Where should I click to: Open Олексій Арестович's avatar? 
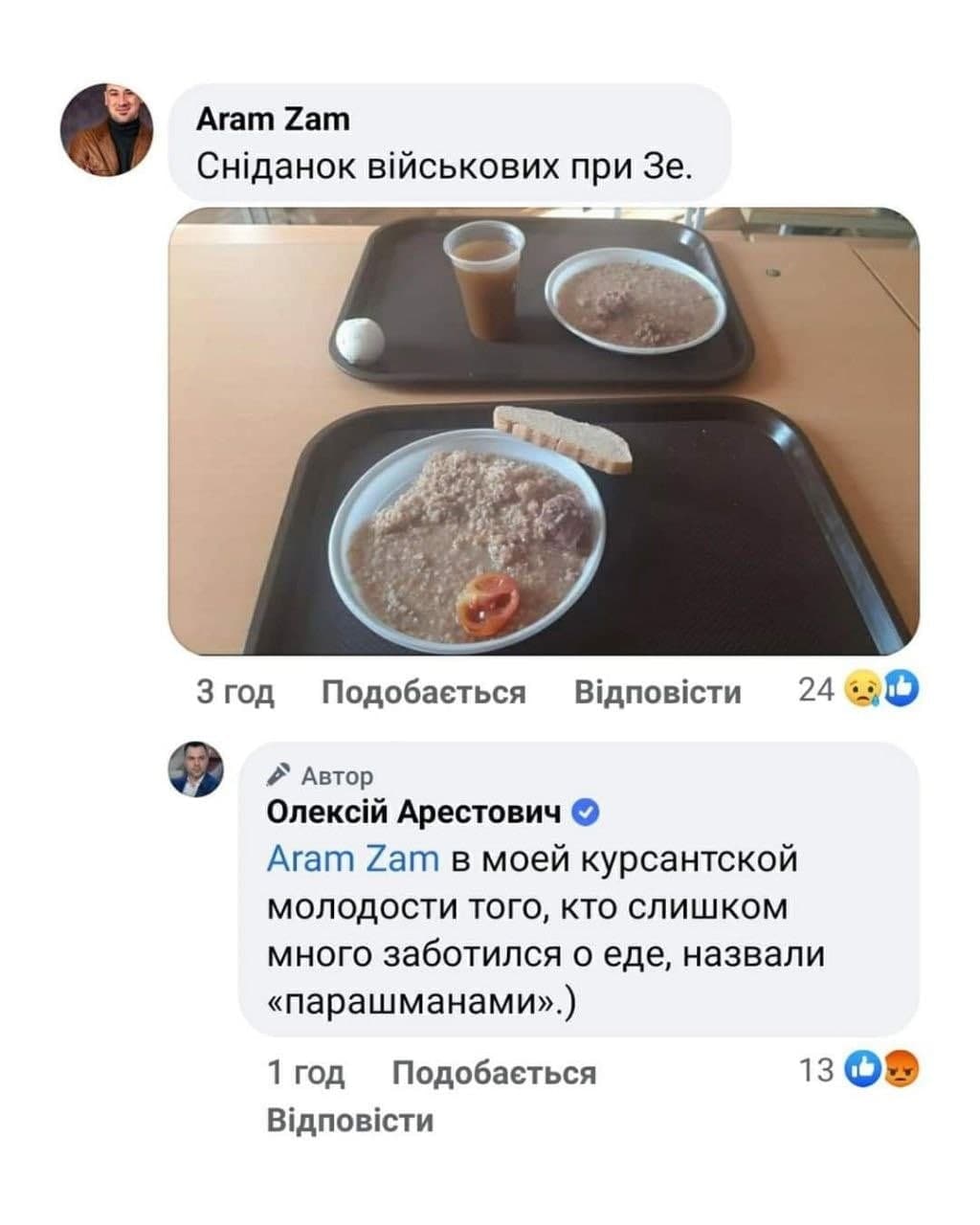pyautogui.click(x=196, y=768)
